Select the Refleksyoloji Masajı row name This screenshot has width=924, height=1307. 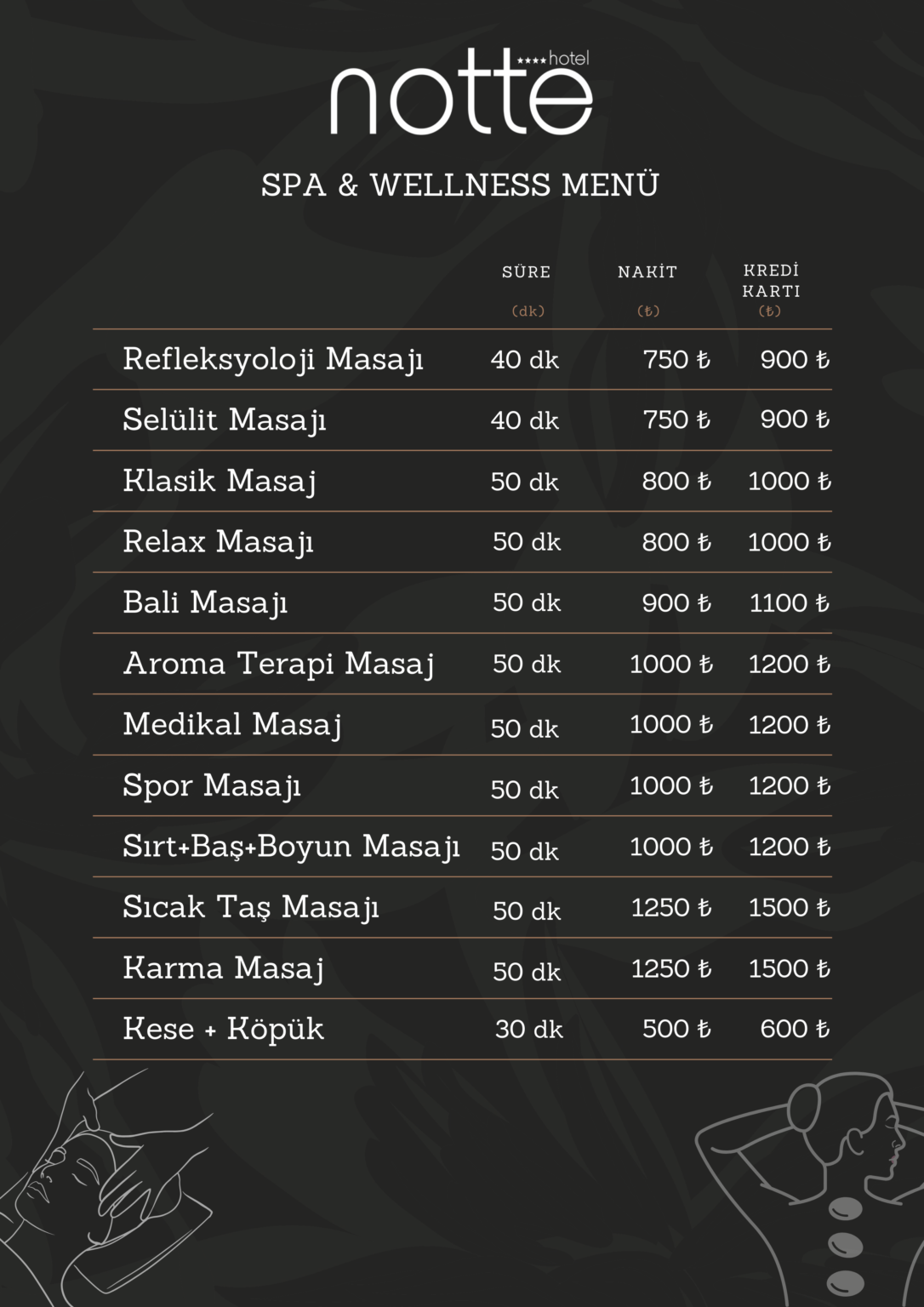pos(273,359)
